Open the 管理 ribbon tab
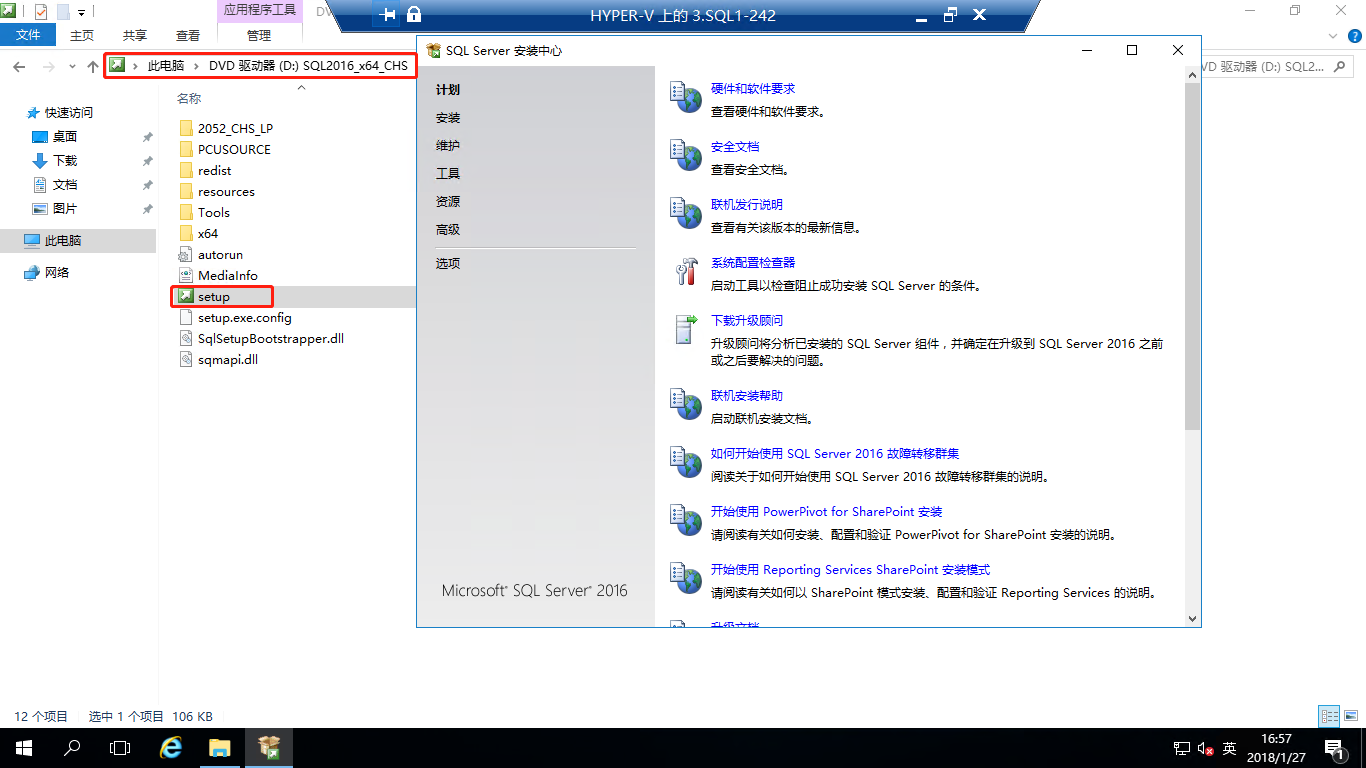The width and height of the screenshot is (1366, 768). coord(259,35)
